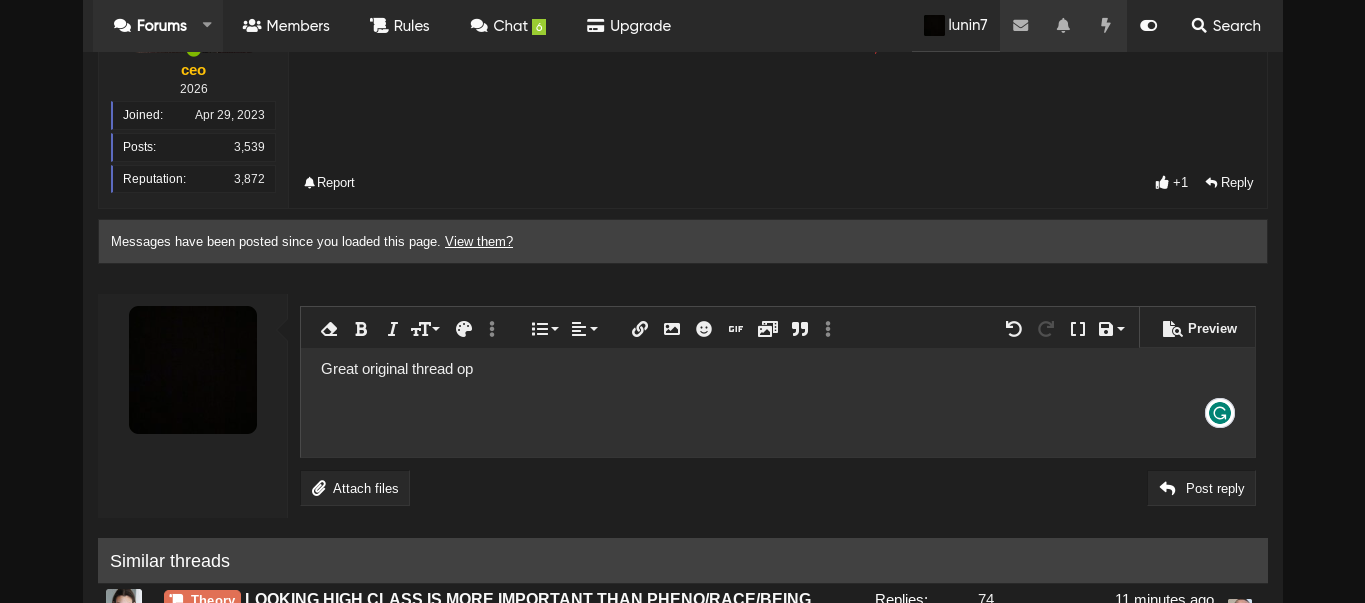Click the lightning bolt what's new icon

pos(1106,26)
